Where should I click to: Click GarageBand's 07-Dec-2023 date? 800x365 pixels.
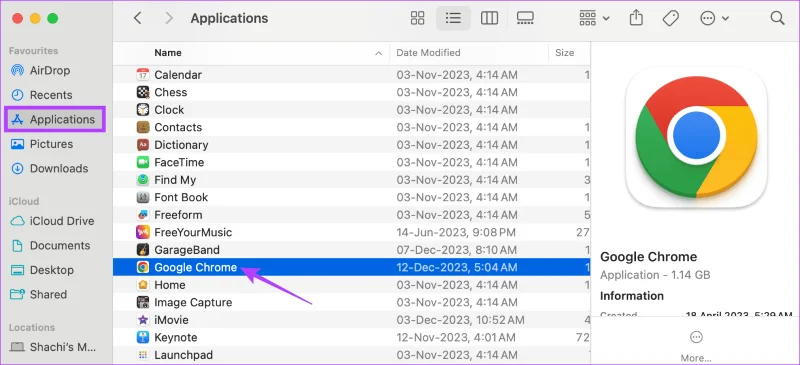tap(458, 250)
